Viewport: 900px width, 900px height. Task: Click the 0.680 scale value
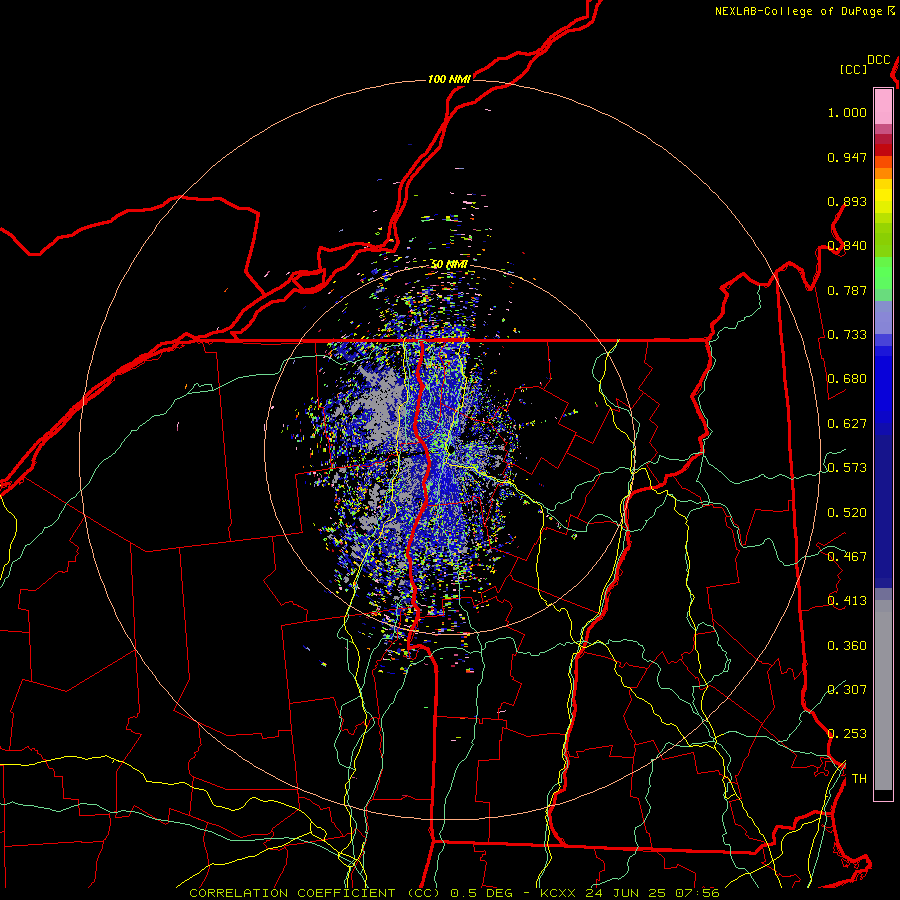point(847,379)
